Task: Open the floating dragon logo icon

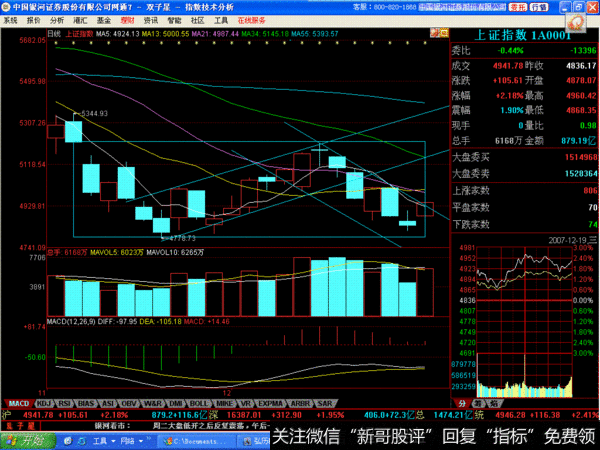Action: click(x=576, y=23)
